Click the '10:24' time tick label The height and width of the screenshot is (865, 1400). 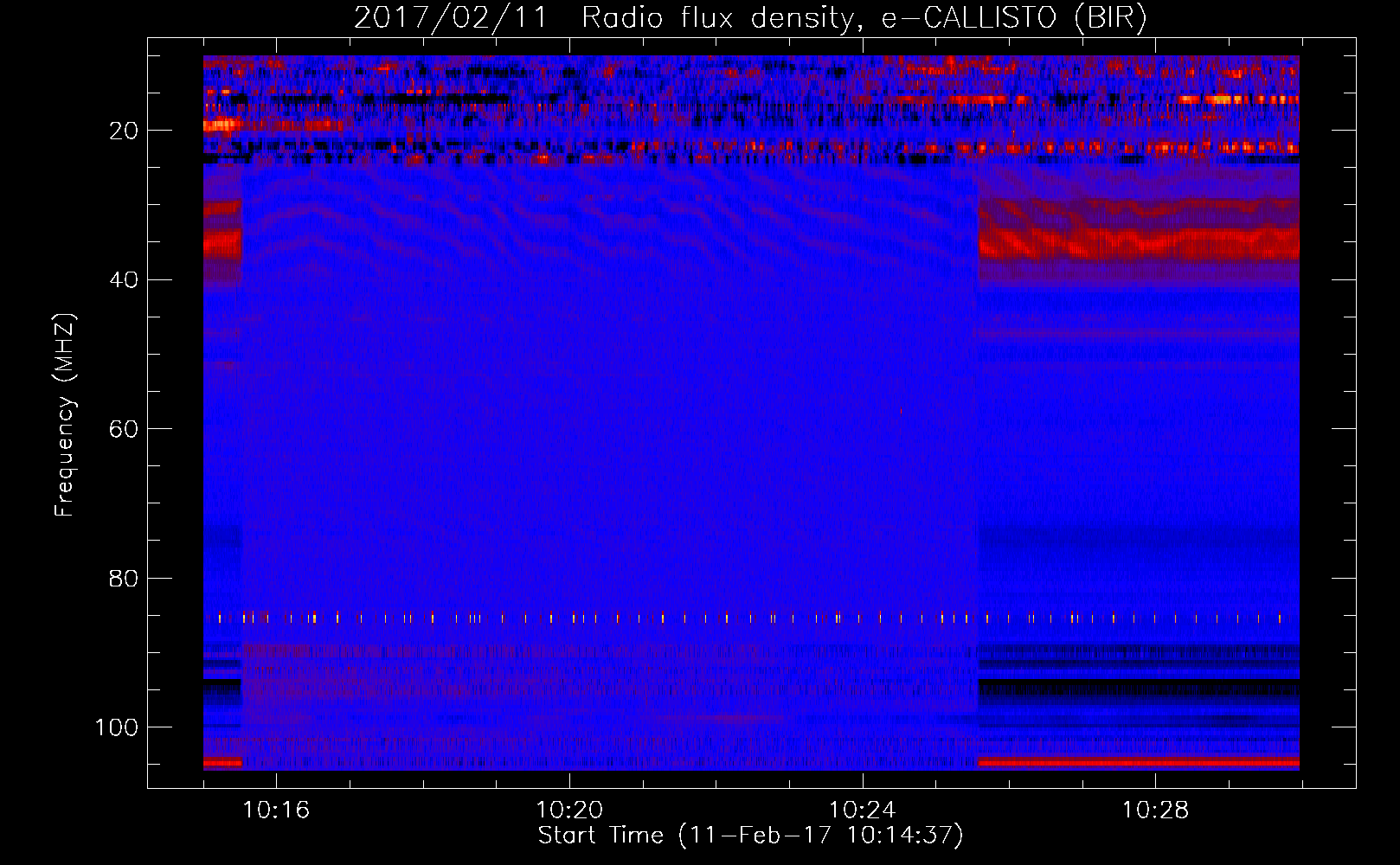pos(863,811)
